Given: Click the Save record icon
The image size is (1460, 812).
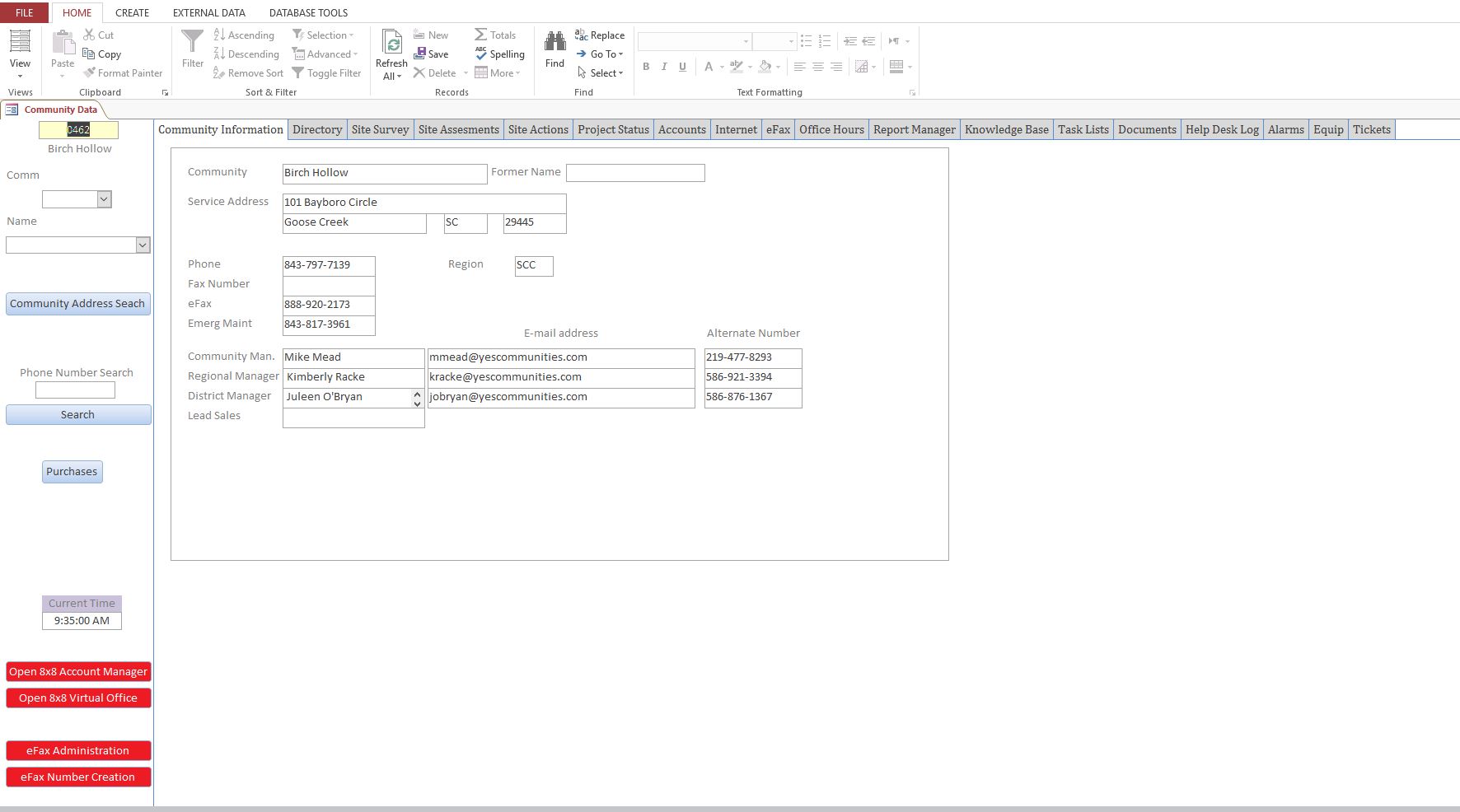Looking at the screenshot, I should pyautogui.click(x=420, y=54).
